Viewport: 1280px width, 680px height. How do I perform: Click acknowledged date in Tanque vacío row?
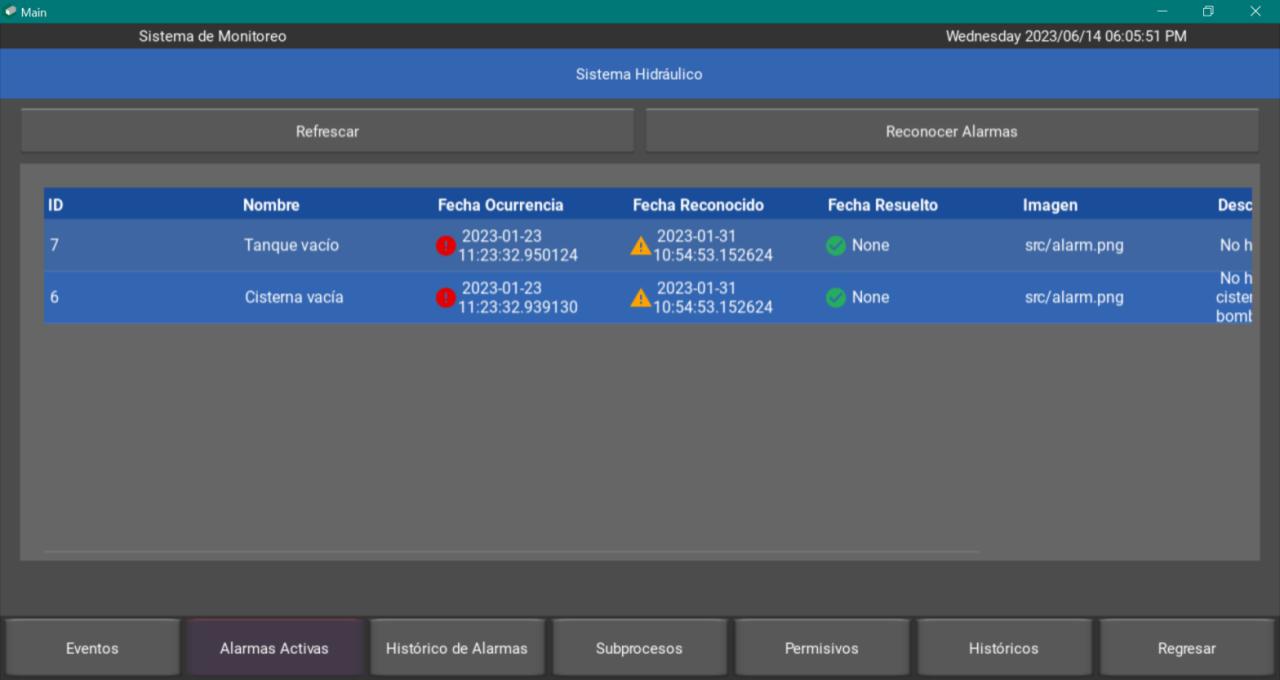[713, 246]
